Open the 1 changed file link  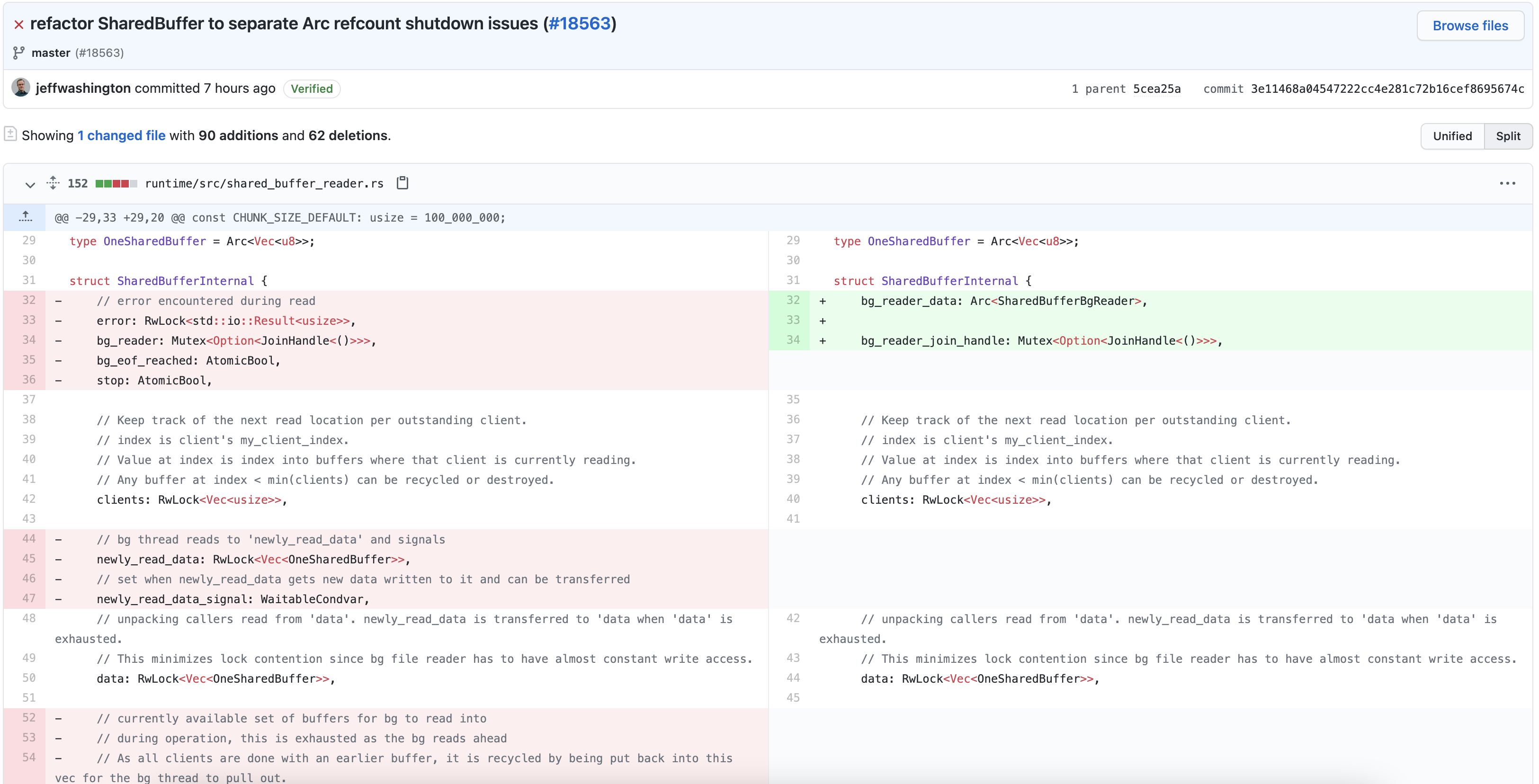[x=121, y=135]
